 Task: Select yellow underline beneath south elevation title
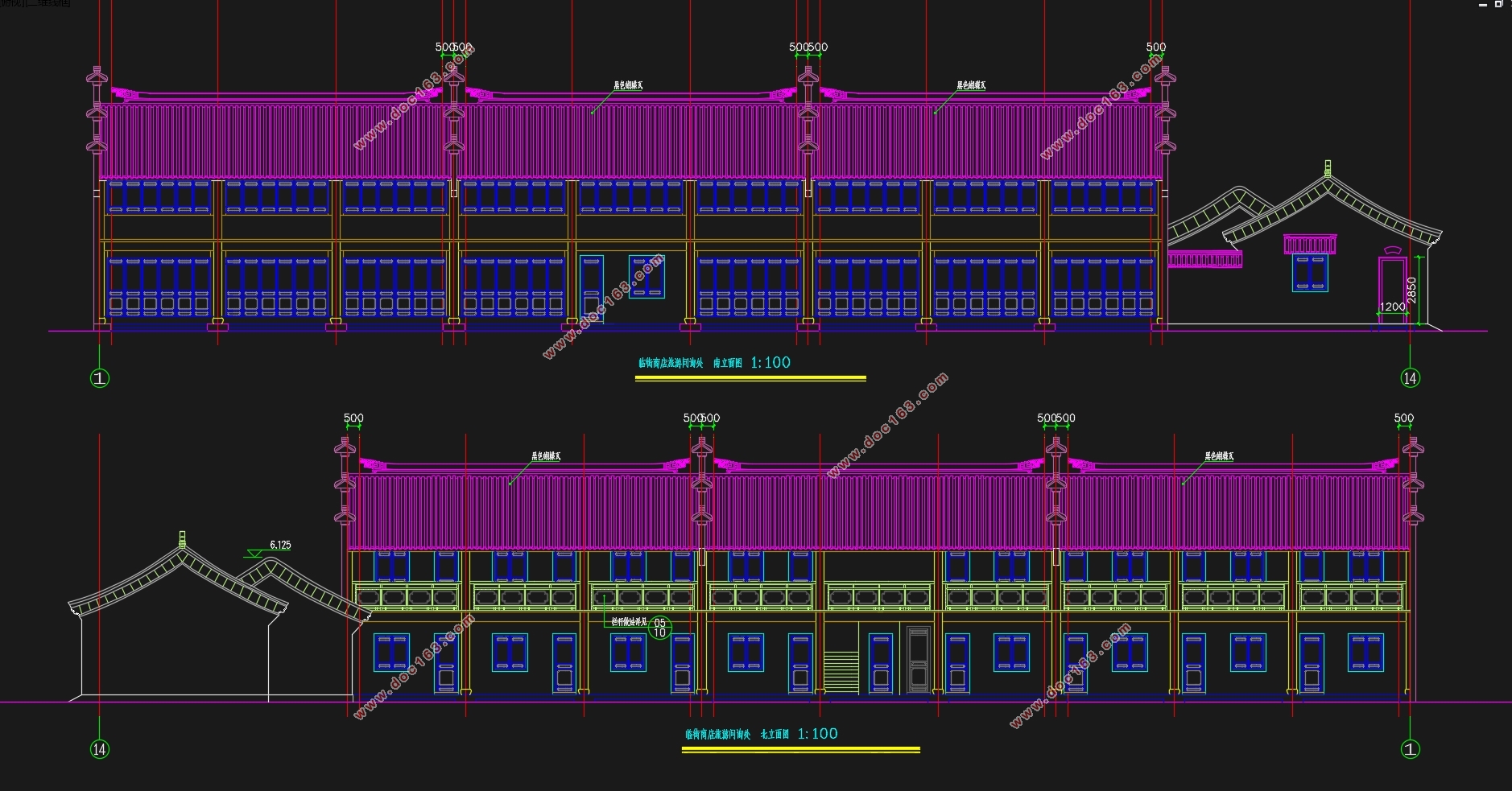pyautogui.click(x=750, y=378)
